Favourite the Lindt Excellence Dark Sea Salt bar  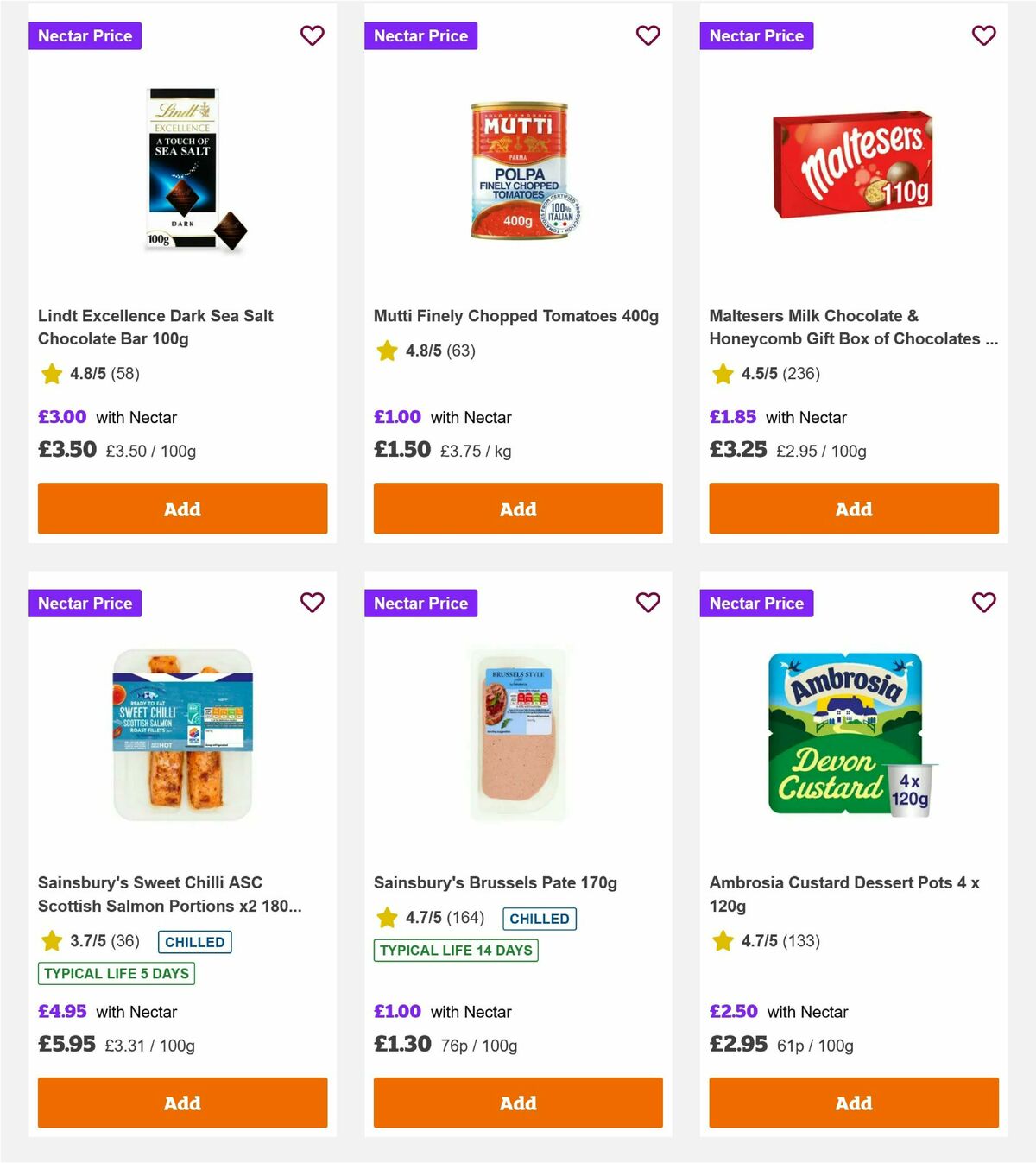coord(312,35)
